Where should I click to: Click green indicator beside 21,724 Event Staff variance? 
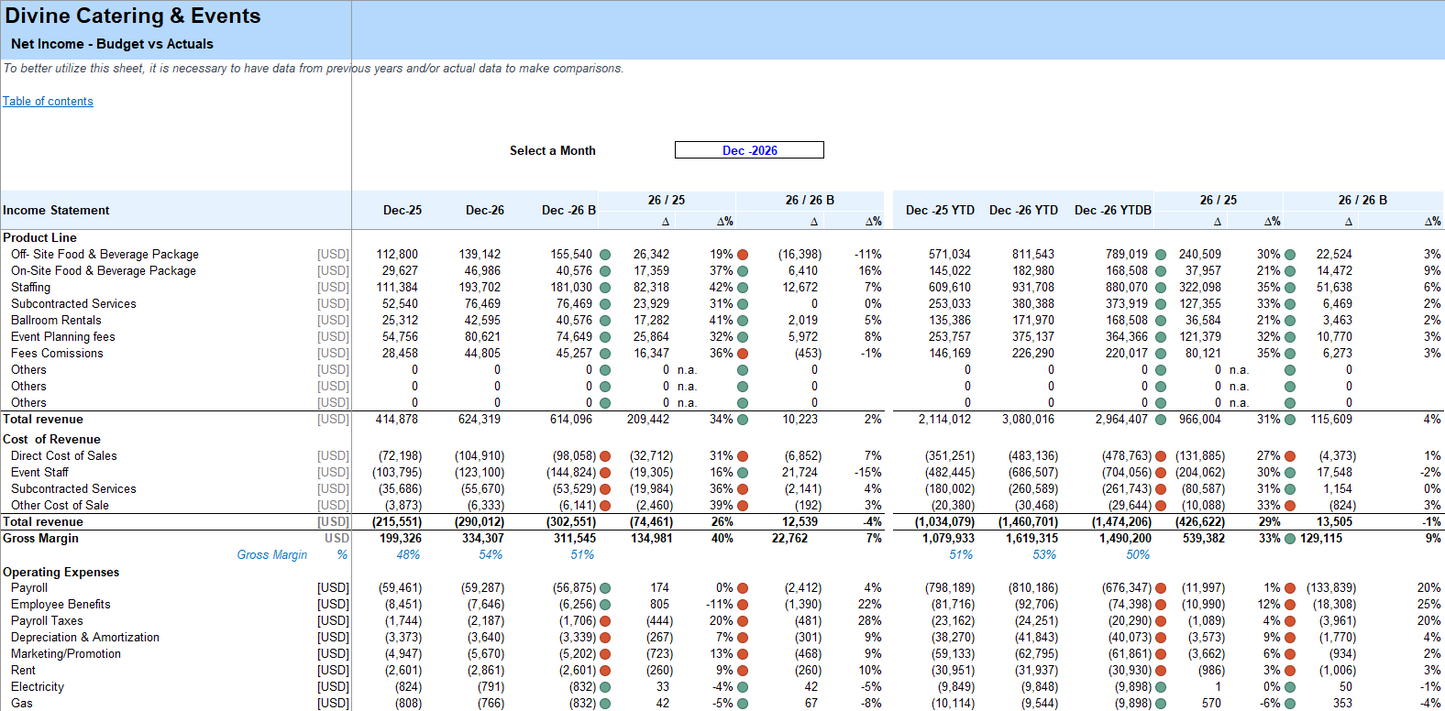(742, 472)
